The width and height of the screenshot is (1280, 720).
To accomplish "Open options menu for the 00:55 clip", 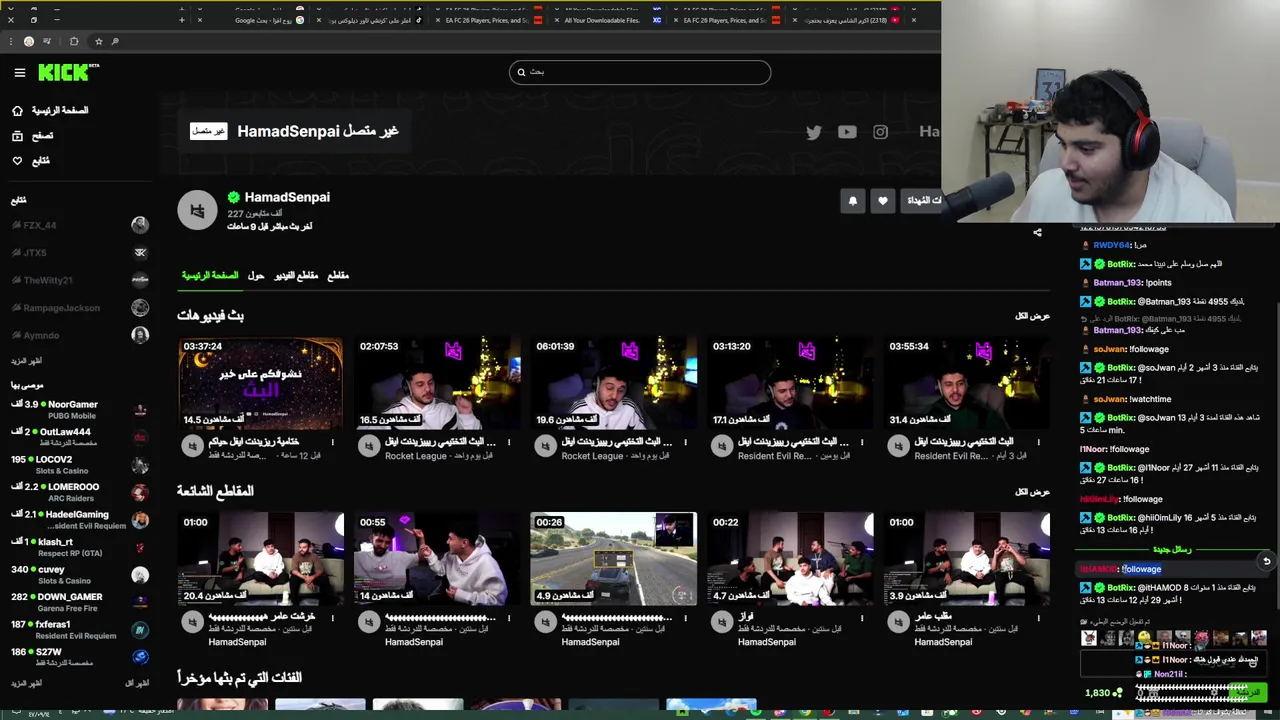I will tap(508, 618).
